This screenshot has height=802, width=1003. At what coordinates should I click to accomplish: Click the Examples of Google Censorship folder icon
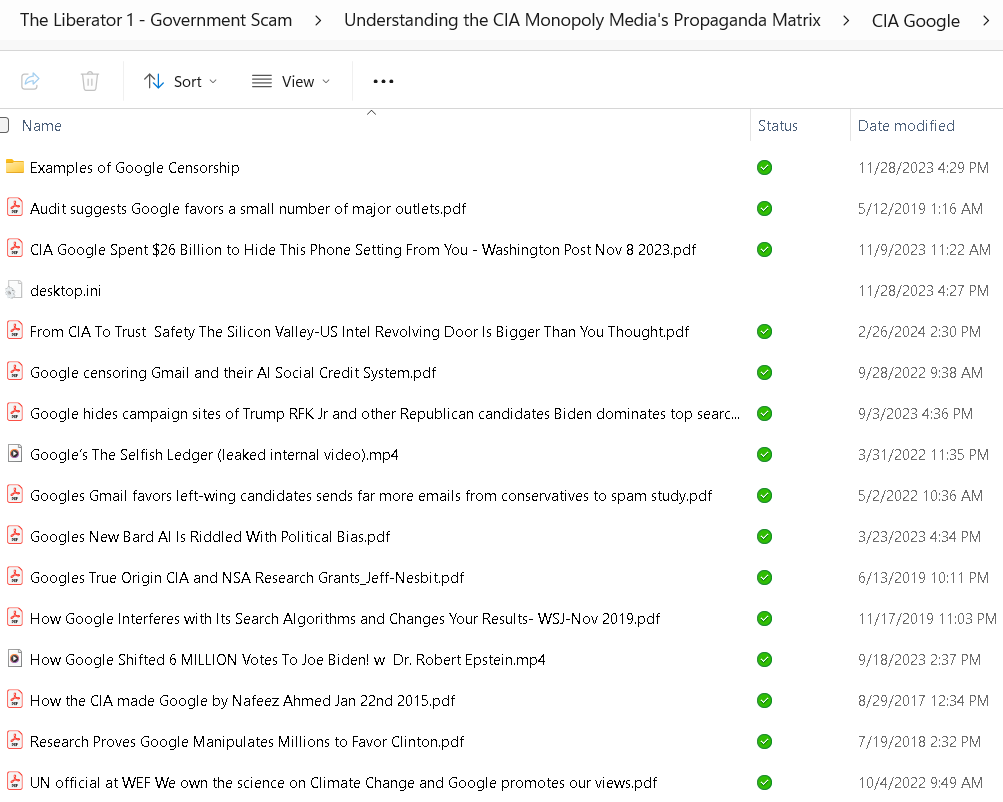[x=14, y=167]
